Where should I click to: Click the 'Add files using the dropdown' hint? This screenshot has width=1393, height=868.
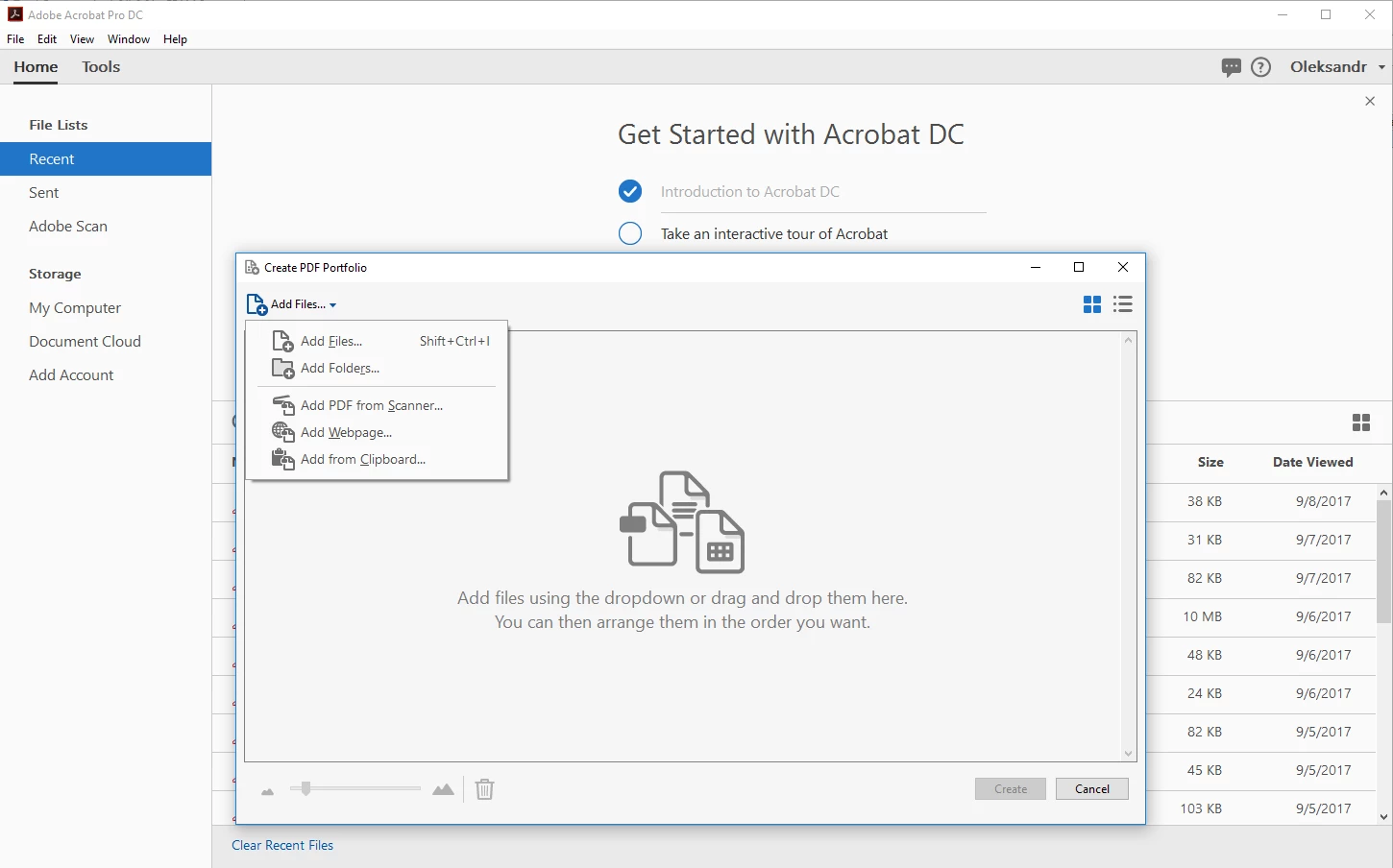pyautogui.click(x=682, y=598)
